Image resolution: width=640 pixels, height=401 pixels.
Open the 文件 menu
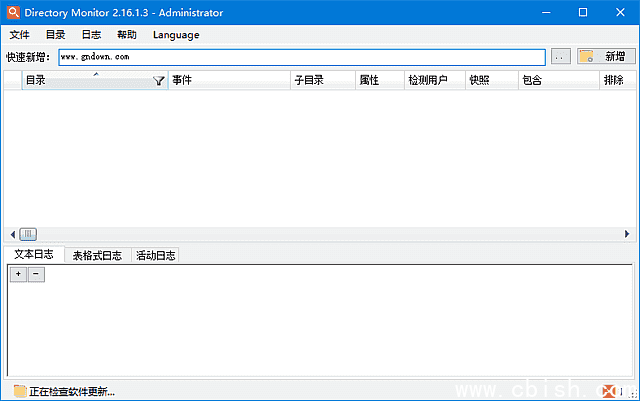pyautogui.click(x=20, y=35)
